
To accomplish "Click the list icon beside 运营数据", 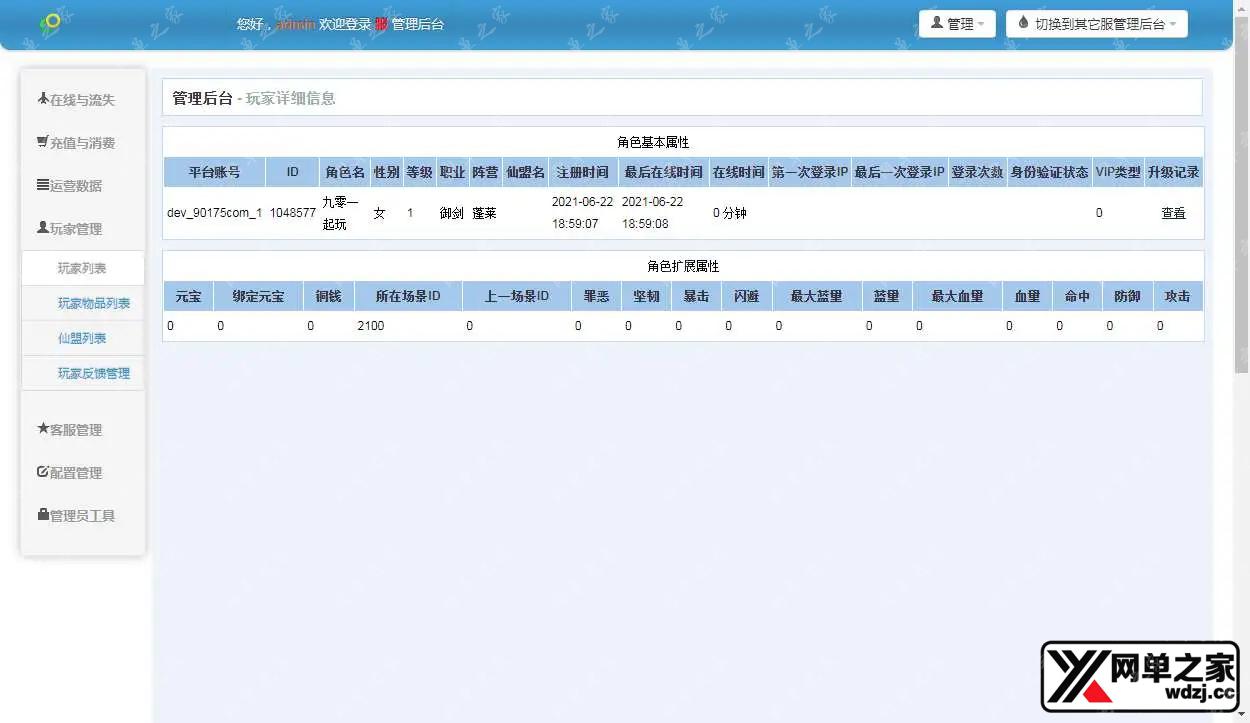I will tap(43, 185).
